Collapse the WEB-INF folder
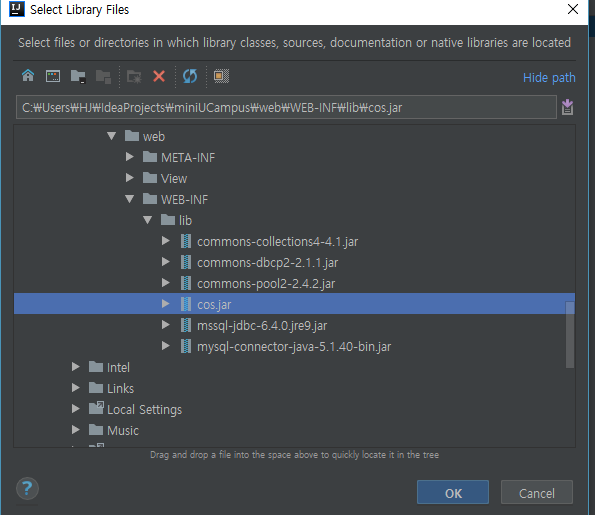595x515 pixels. (129, 199)
